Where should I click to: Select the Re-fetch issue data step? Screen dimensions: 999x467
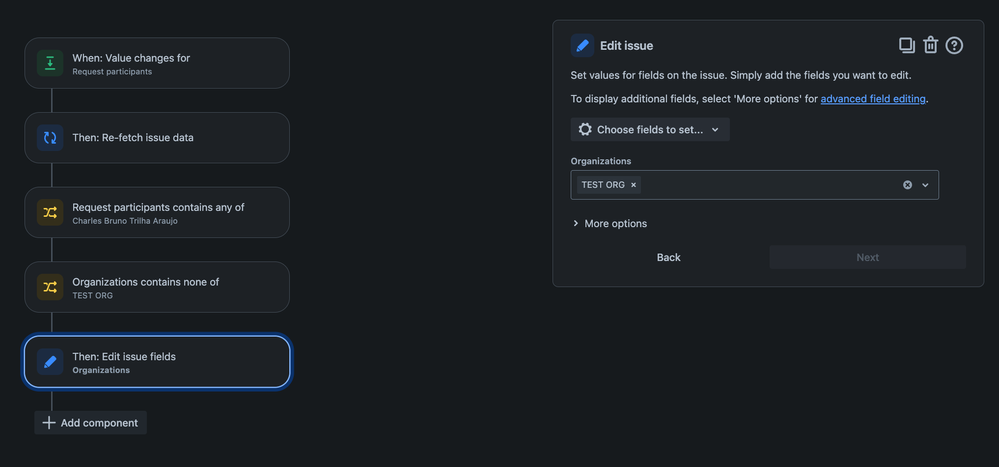(157, 138)
